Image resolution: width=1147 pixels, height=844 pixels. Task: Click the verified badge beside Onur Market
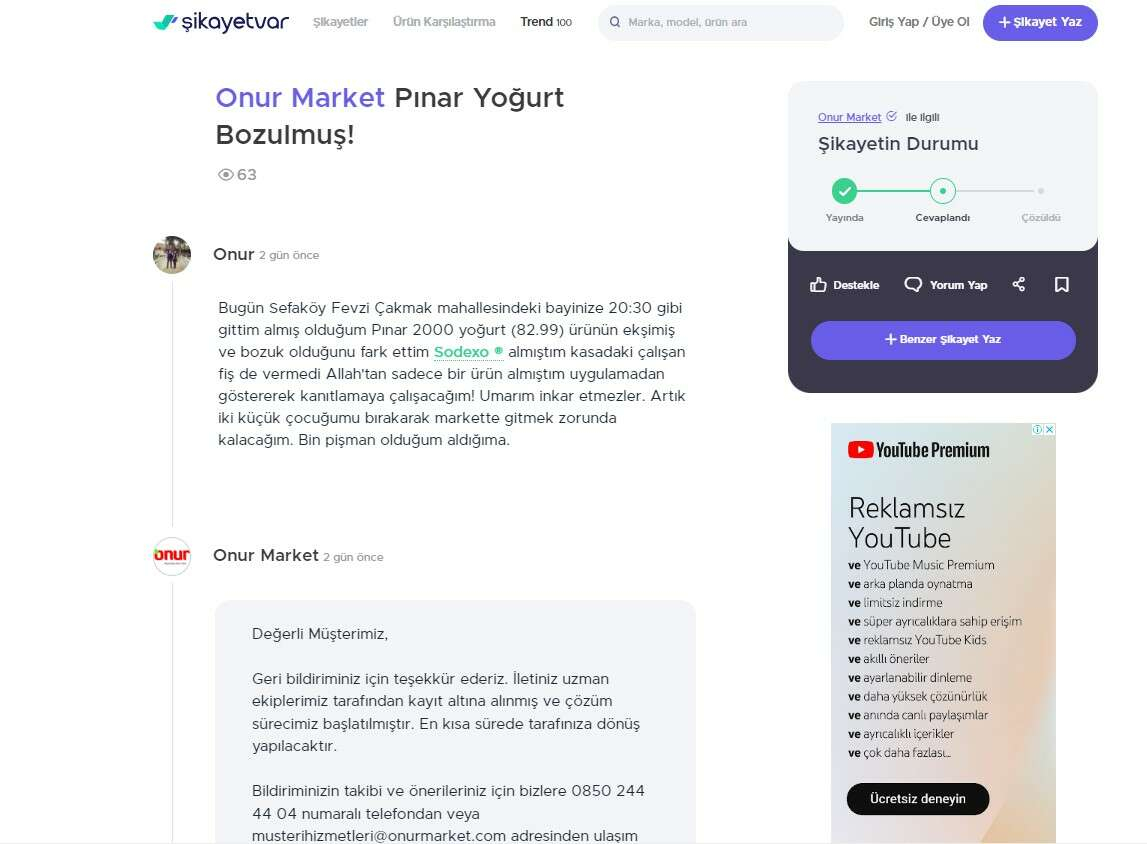(x=891, y=116)
